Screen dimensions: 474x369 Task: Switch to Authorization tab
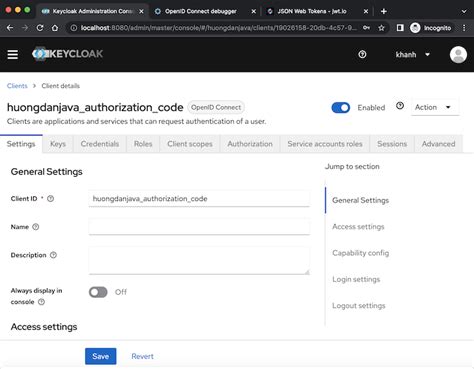[250, 144]
